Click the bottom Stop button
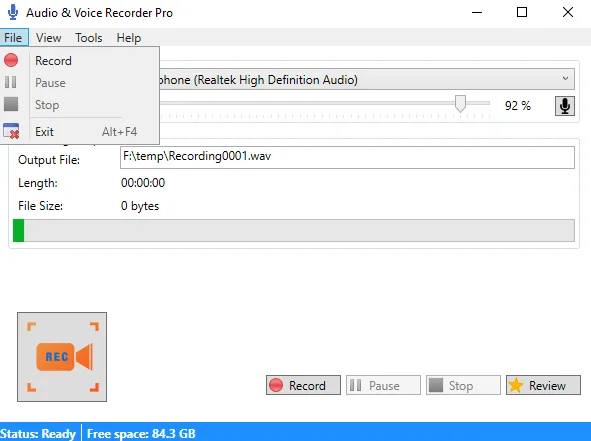 pyautogui.click(x=463, y=385)
